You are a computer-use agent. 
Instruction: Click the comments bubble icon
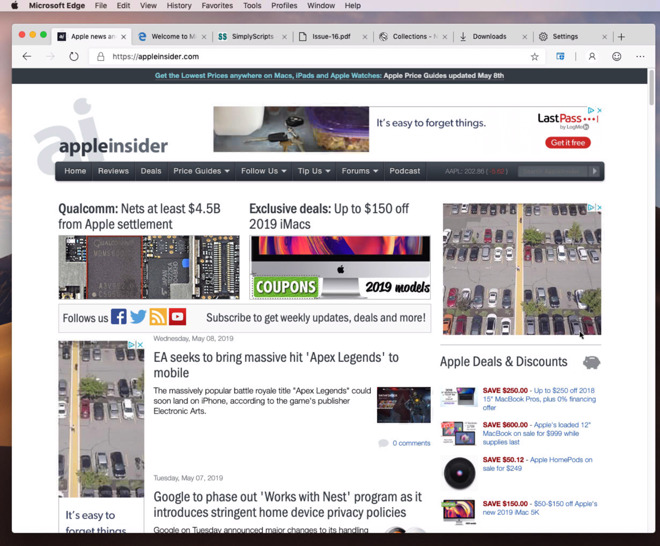pos(383,443)
